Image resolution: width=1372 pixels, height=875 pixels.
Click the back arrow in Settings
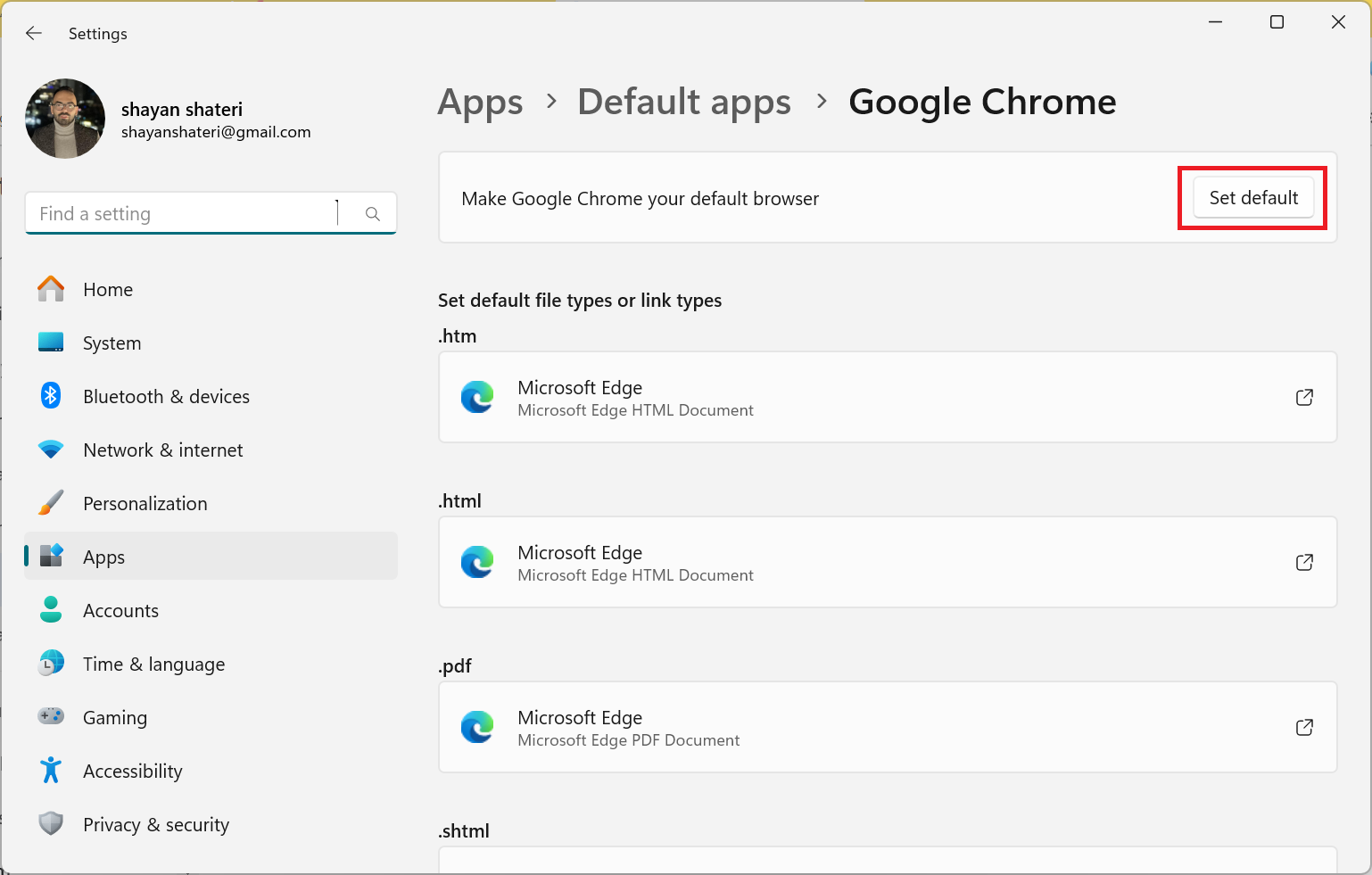tap(34, 33)
